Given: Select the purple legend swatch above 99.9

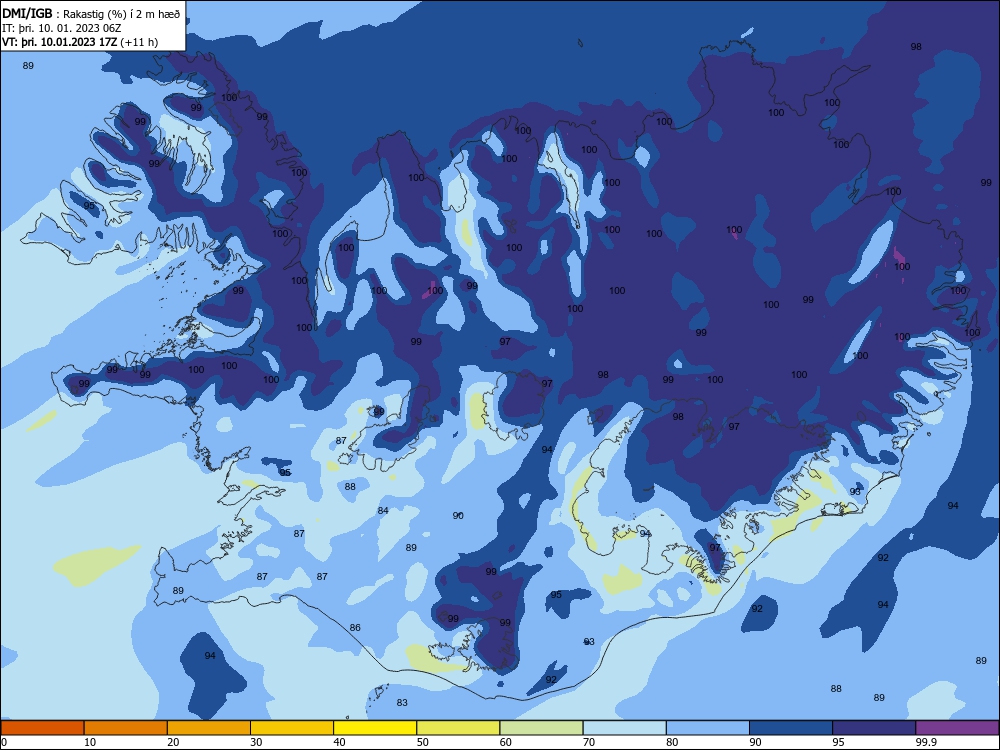Looking at the screenshot, I should 957,728.
